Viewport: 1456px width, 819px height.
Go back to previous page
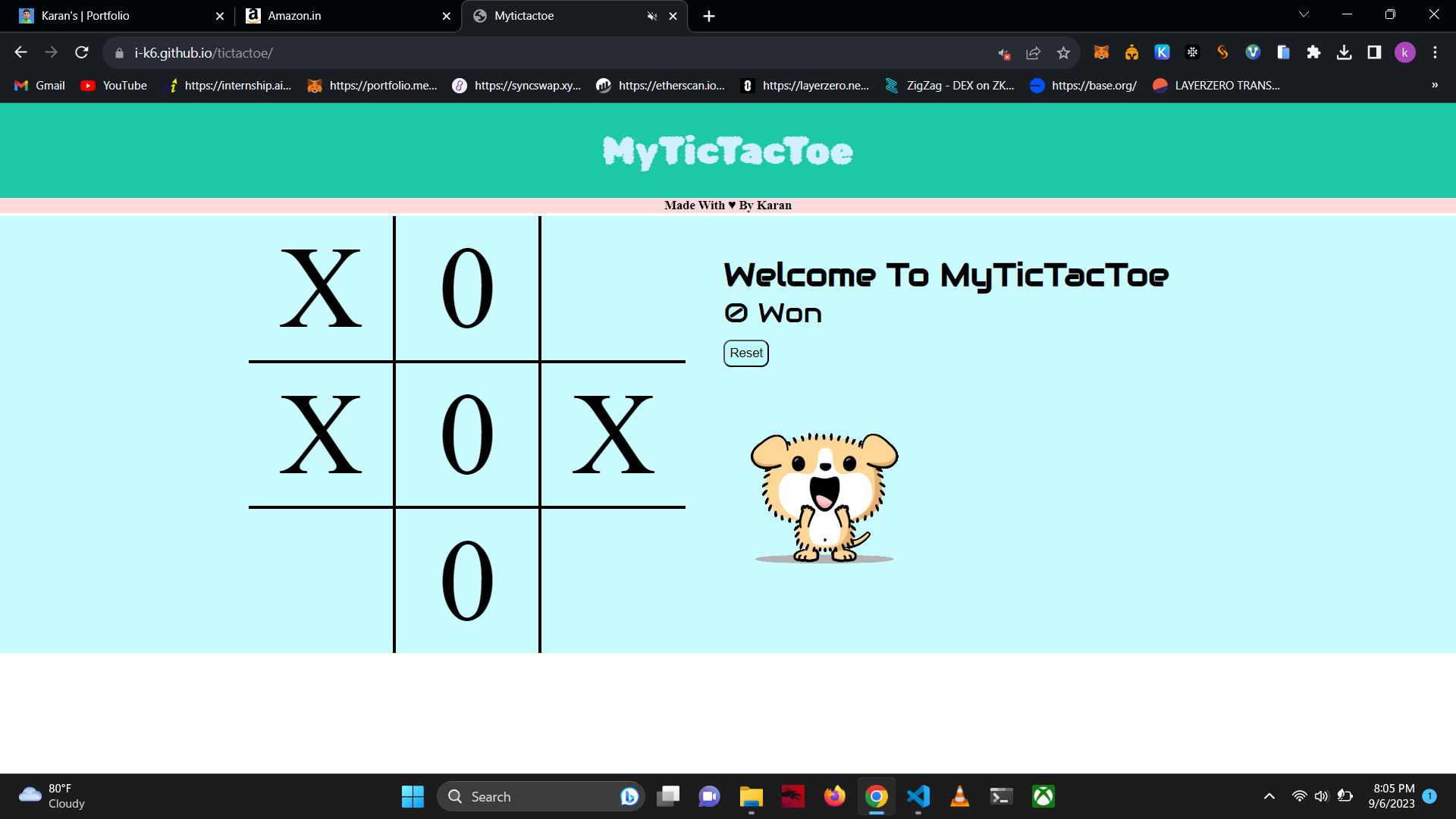(x=20, y=52)
